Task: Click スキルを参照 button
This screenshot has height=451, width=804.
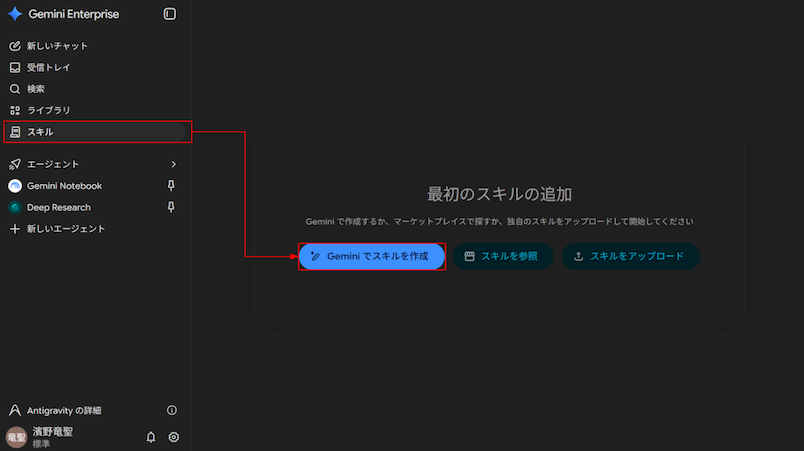Action: [502, 256]
